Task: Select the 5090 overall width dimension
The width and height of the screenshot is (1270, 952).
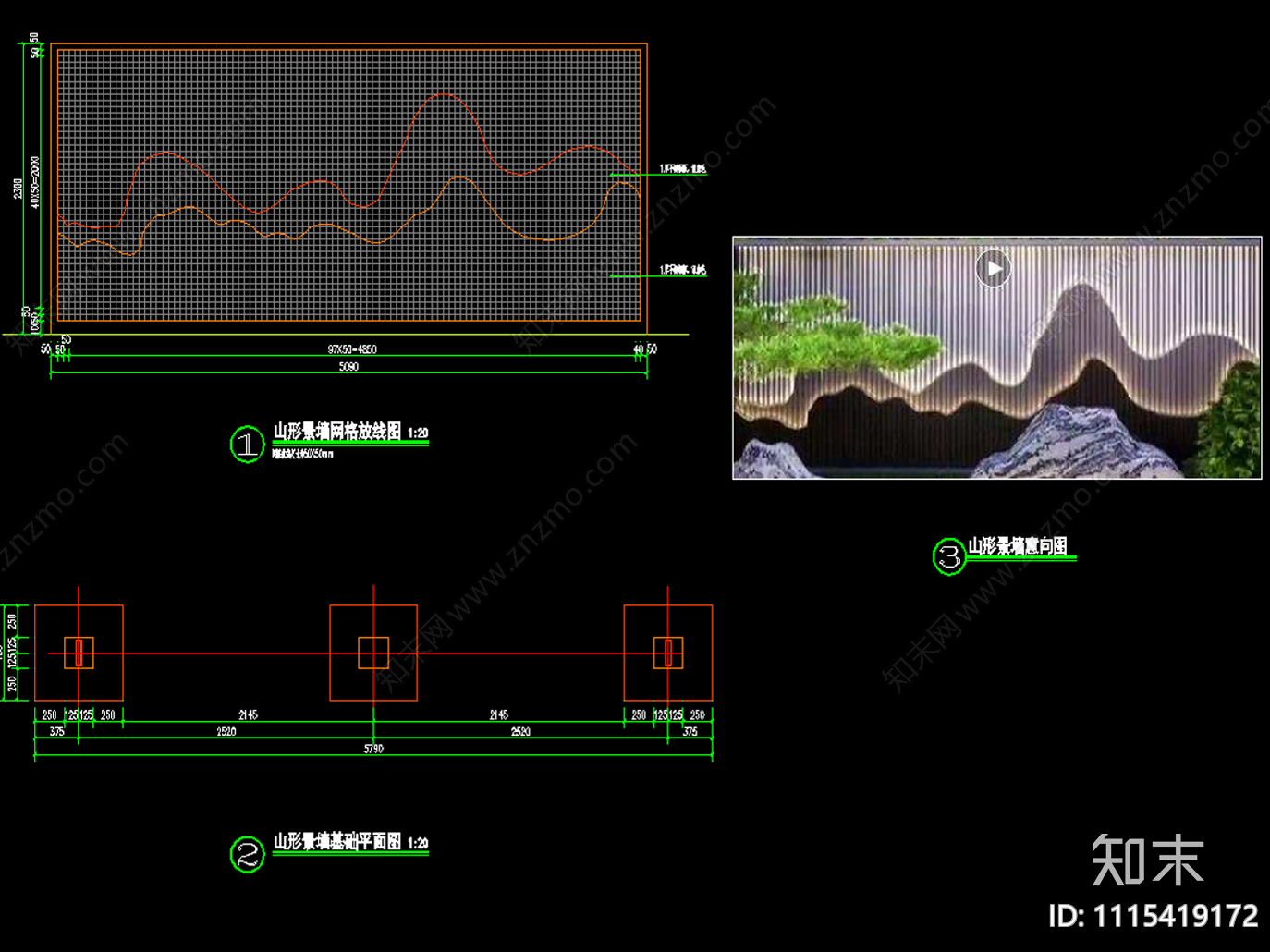Action: pos(348,367)
